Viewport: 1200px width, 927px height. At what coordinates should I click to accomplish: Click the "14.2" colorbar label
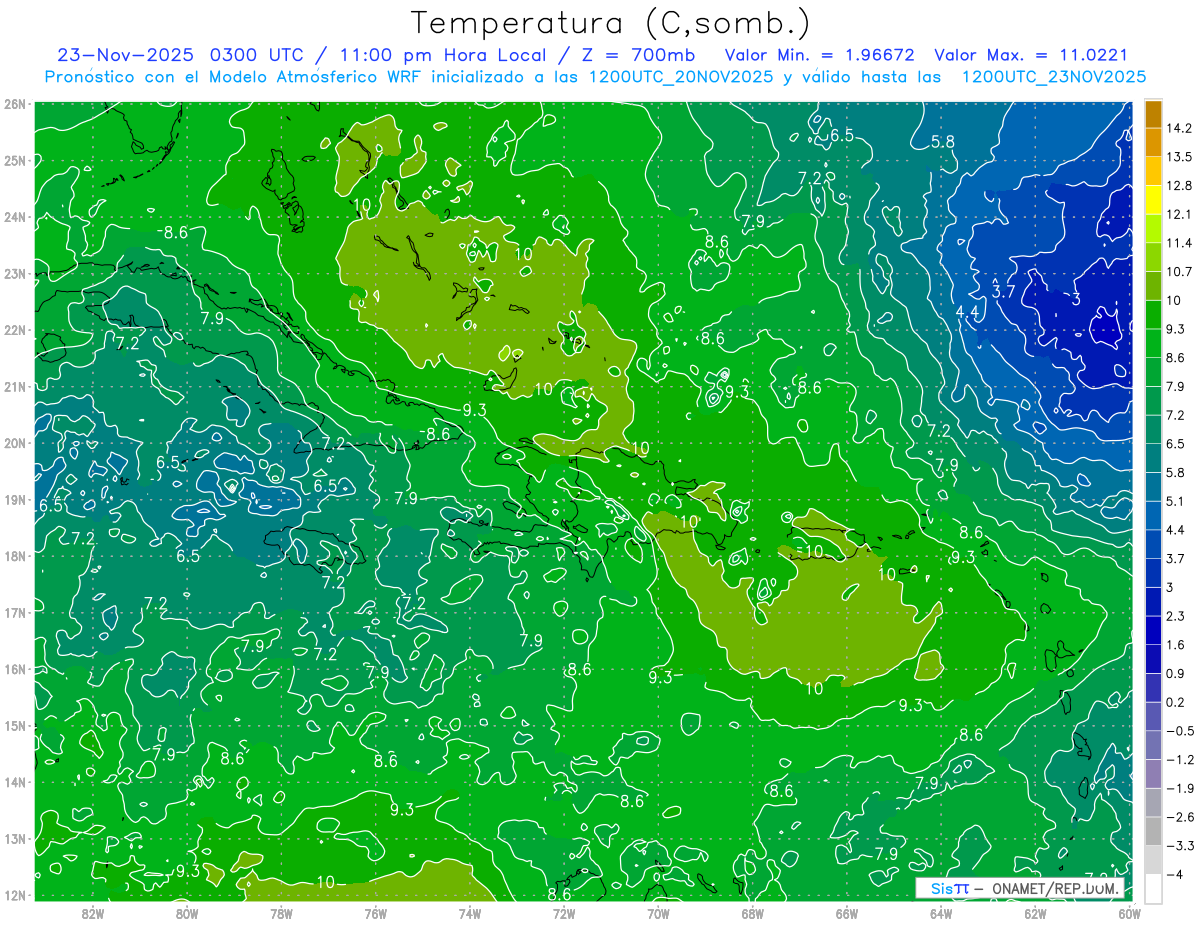pyautogui.click(x=1179, y=128)
